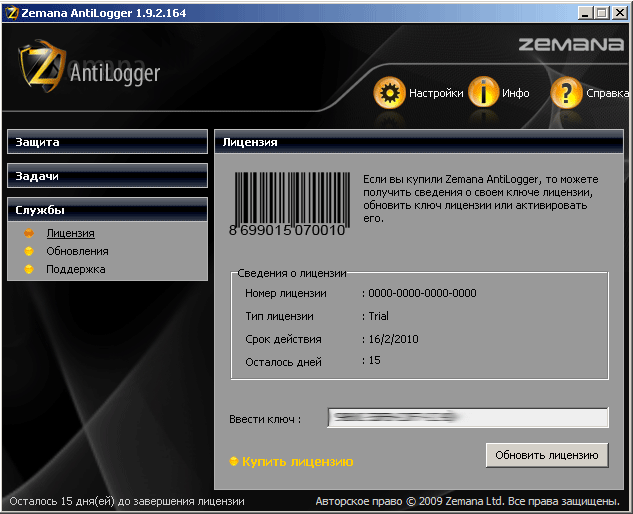The height and width of the screenshot is (514, 633).
Task: Click the yellow bullet before Купить лицензию
Action: (x=234, y=461)
